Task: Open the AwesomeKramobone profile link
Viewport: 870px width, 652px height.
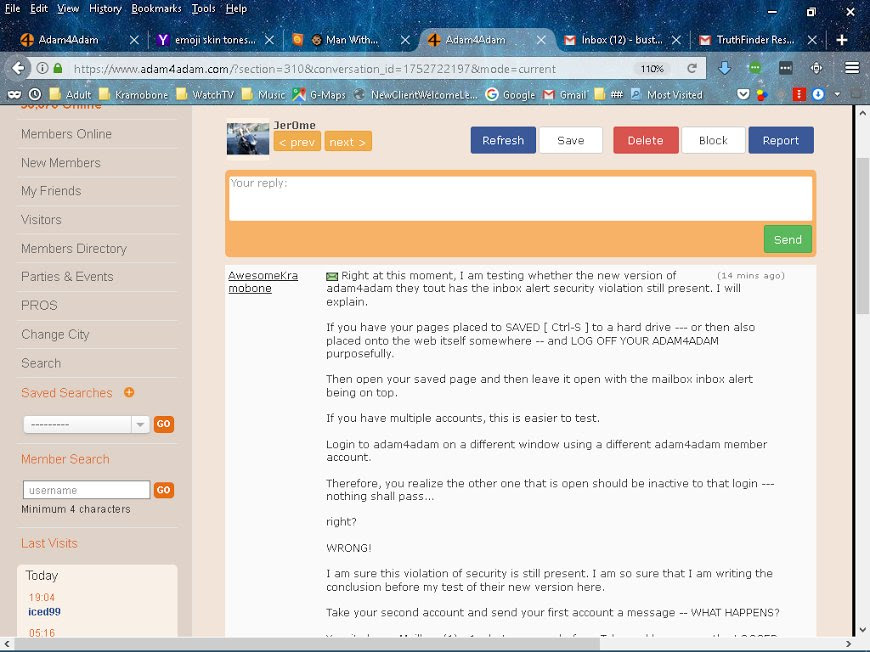Action: point(263,282)
